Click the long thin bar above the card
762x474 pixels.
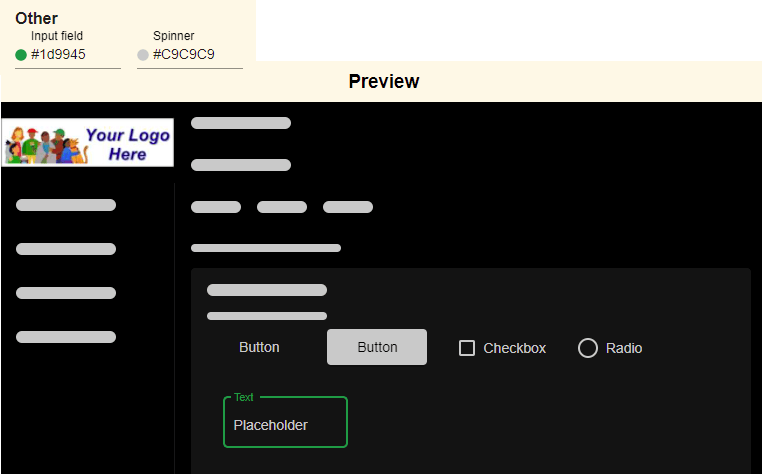click(266, 248)
